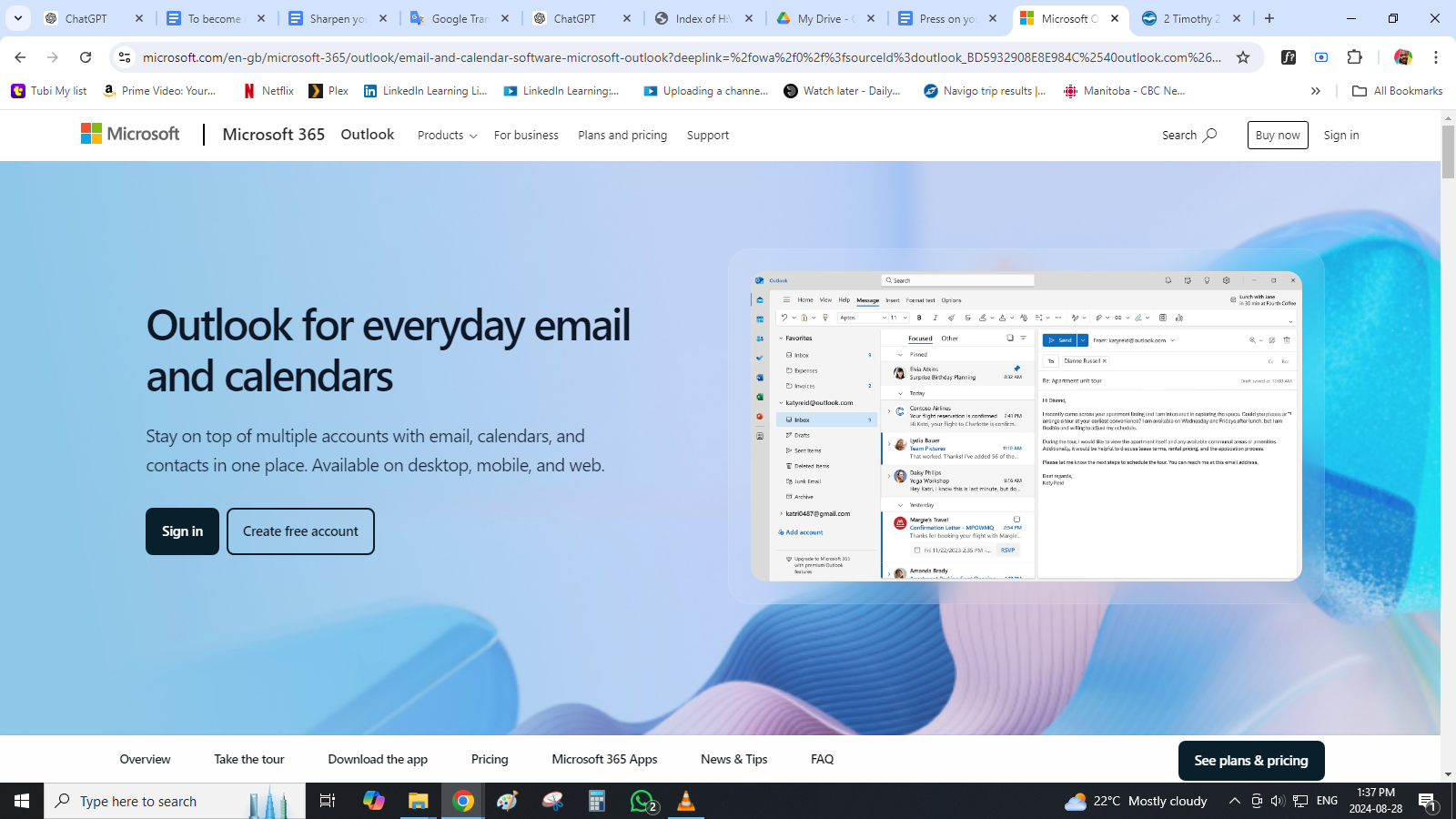Show hidden system tray icons
This screenshot has width=1456, height=819.
pos(1234,801)
